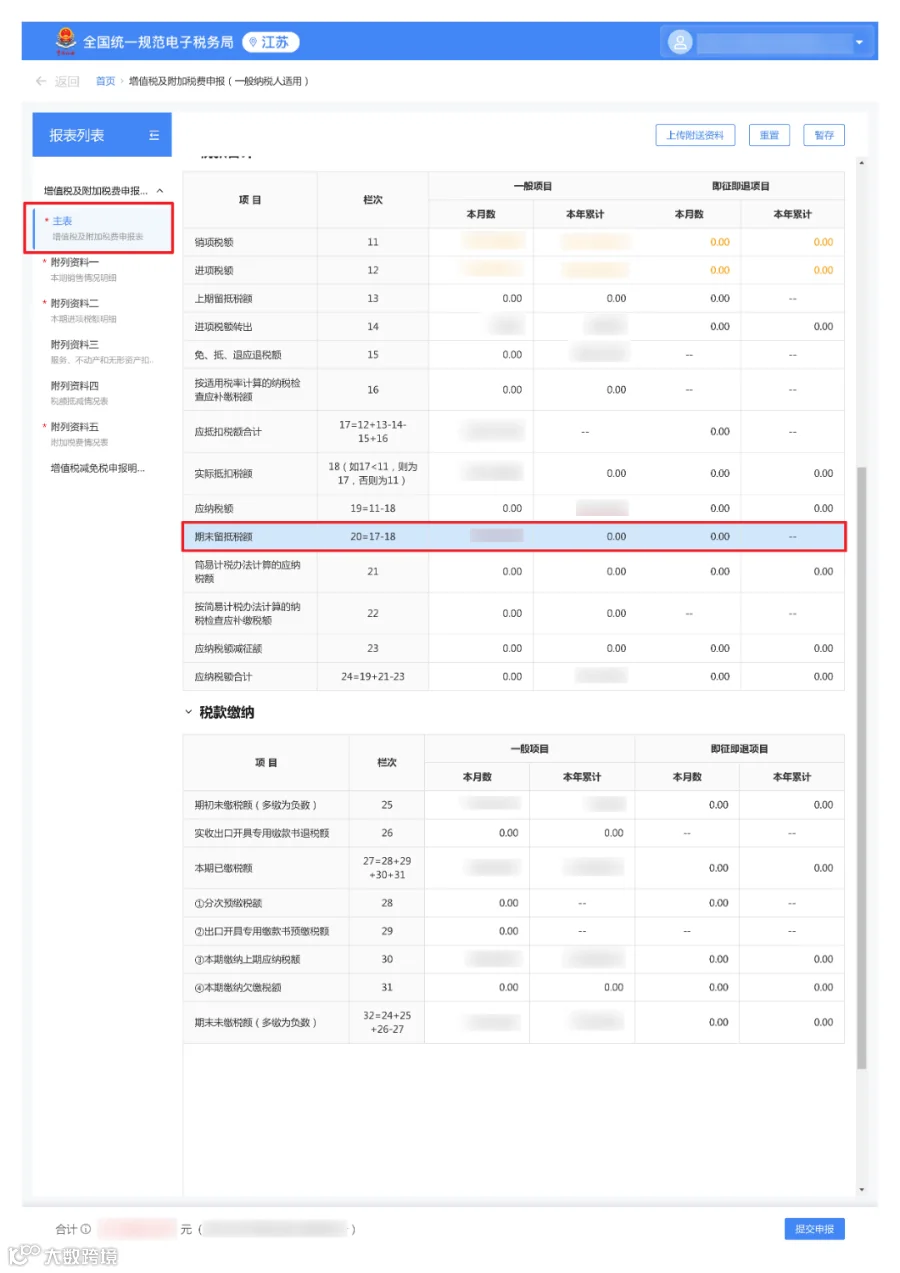Screen dimensions: 900x1273
Task: Click the user avatar icon
Action: (x=680, y=42)
